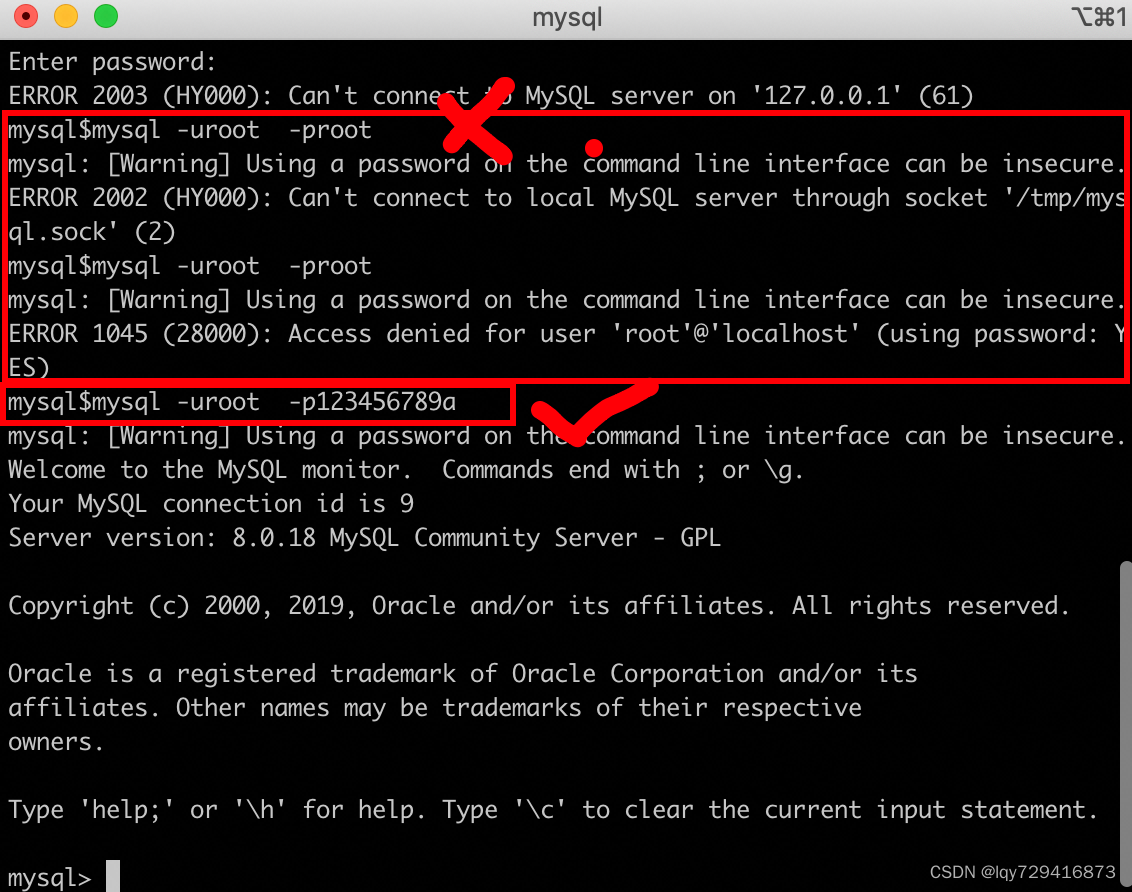
Task: Click the red close window button
Action: point(24,16)
